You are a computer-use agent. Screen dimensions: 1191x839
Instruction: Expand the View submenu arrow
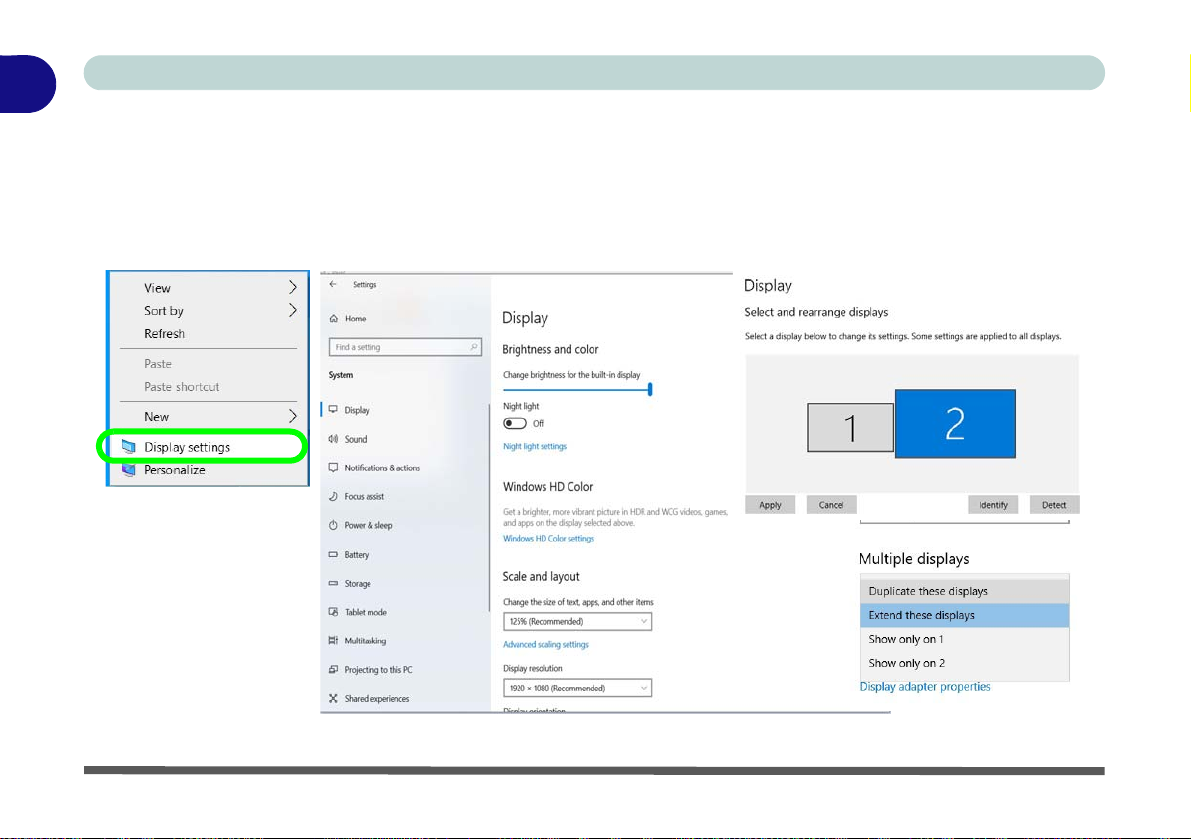(x=292, y=287)
